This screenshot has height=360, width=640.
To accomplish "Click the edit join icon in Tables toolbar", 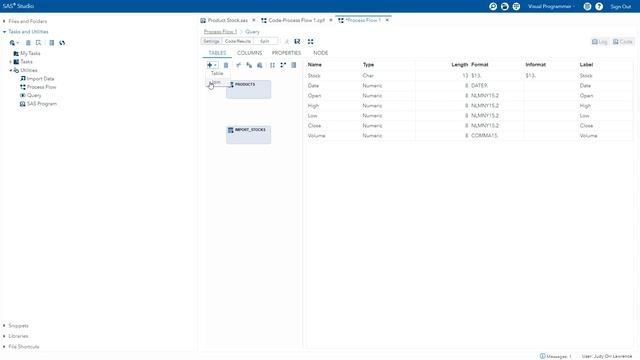I will click(238, 65).
